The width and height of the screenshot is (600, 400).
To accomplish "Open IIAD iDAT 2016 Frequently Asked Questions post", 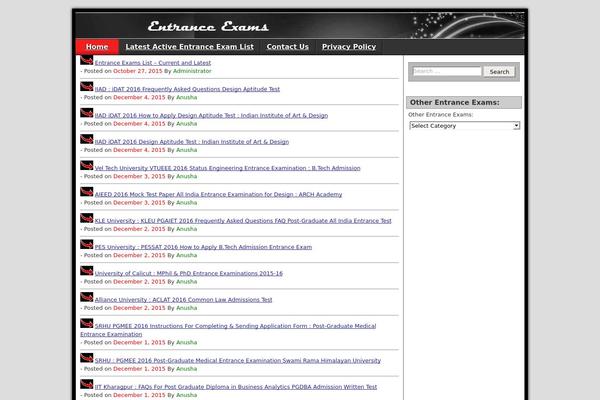I will pos(187,89).
